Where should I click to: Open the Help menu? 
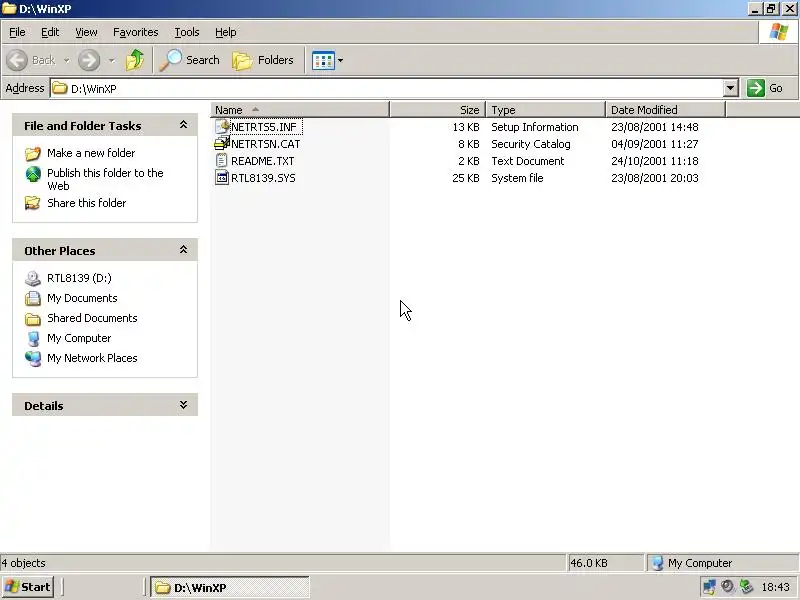(226, 32)
